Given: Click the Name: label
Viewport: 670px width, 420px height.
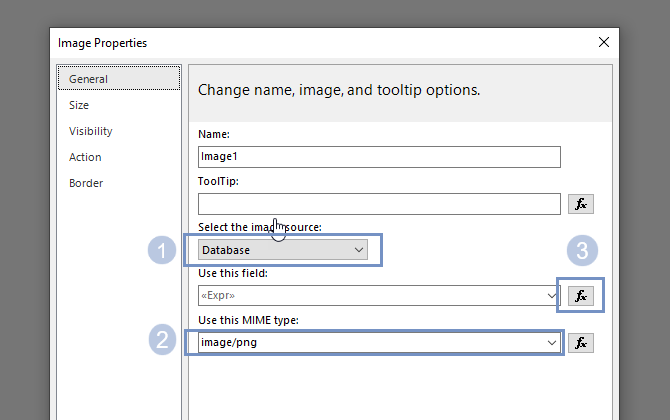Looking at the screenshot, I should [214, 134].
